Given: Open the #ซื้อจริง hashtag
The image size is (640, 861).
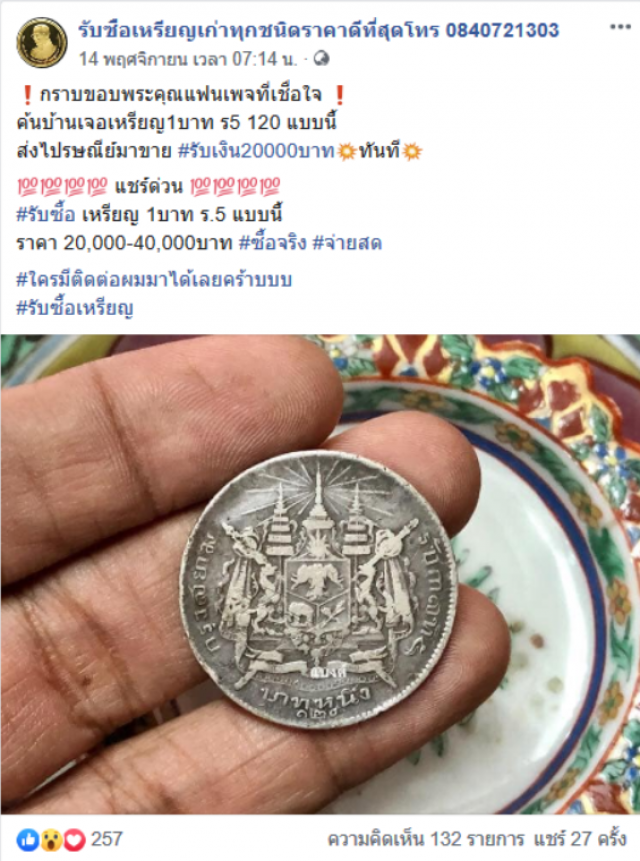Looking at the screenshot, I should tap(273, 243).
